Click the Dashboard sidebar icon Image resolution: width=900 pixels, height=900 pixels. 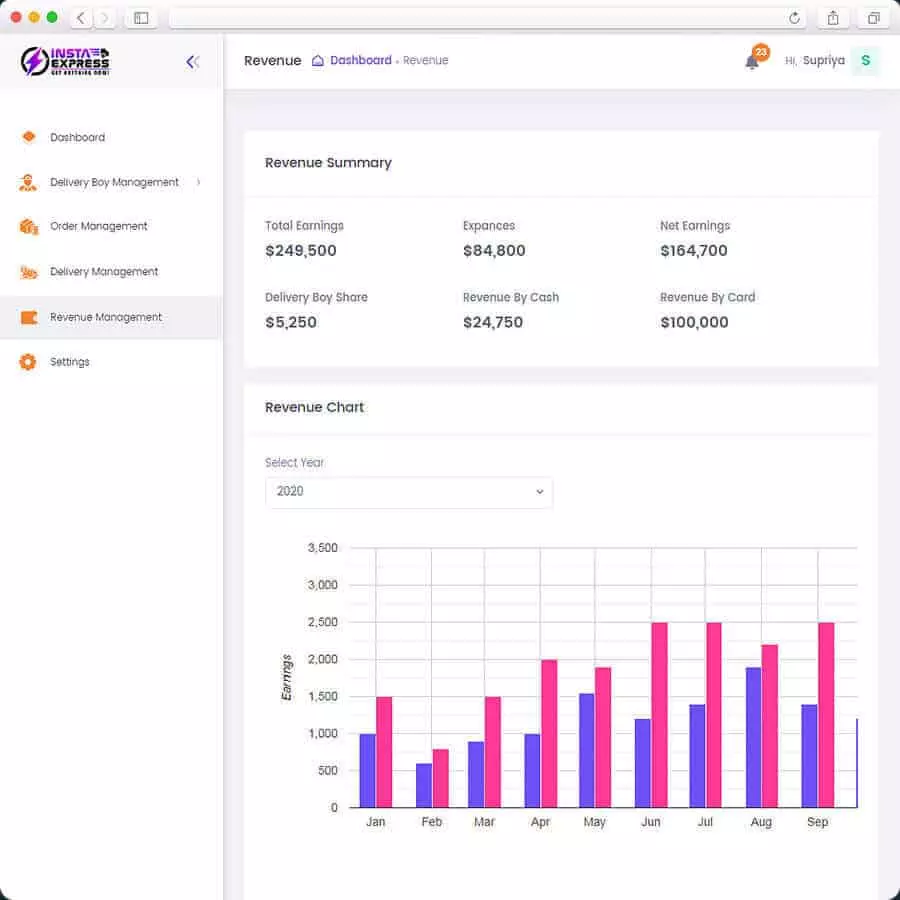[x=29, y=138]
